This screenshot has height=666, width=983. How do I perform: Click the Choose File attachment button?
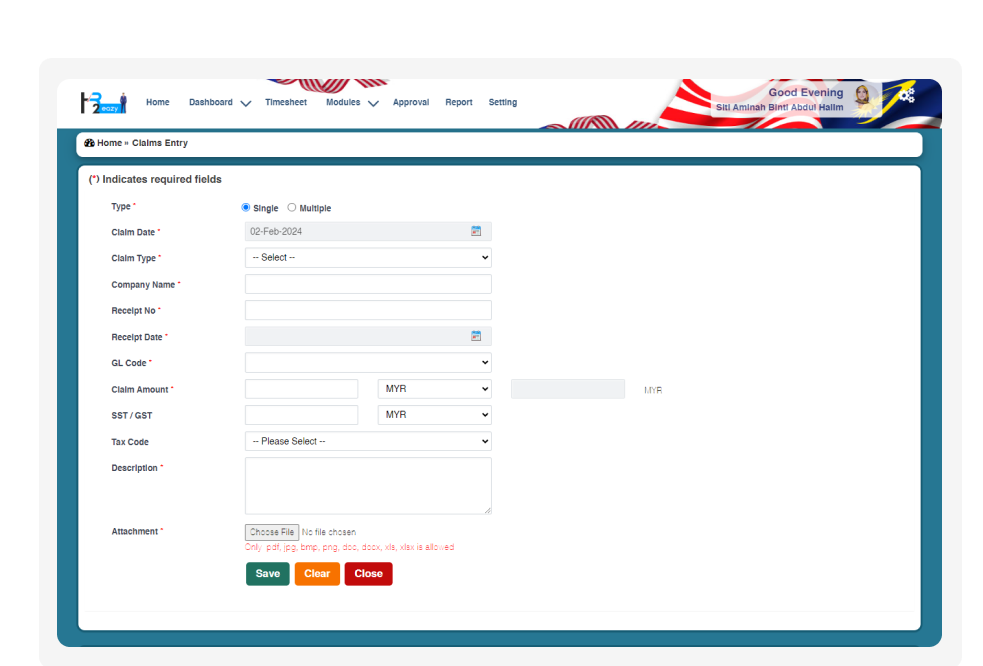pyautogui.click(x=272, y=532)
